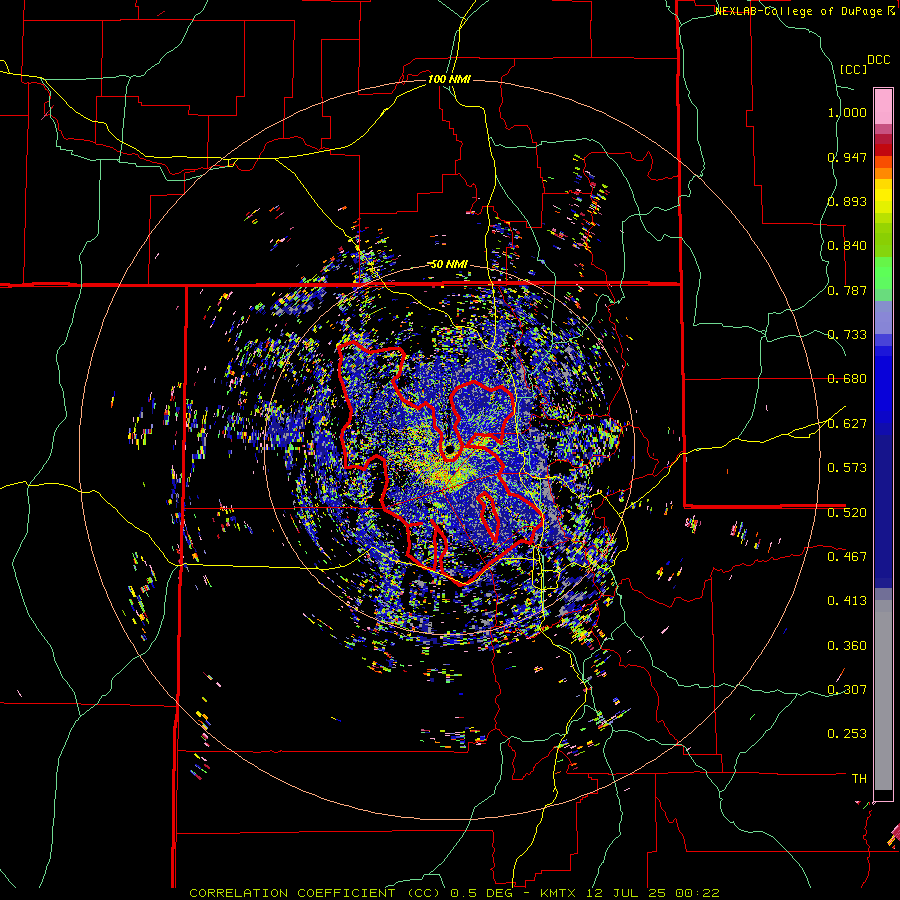Click the 0.893 scale value
Screen dimensions: 900x900
click(847, 201)
